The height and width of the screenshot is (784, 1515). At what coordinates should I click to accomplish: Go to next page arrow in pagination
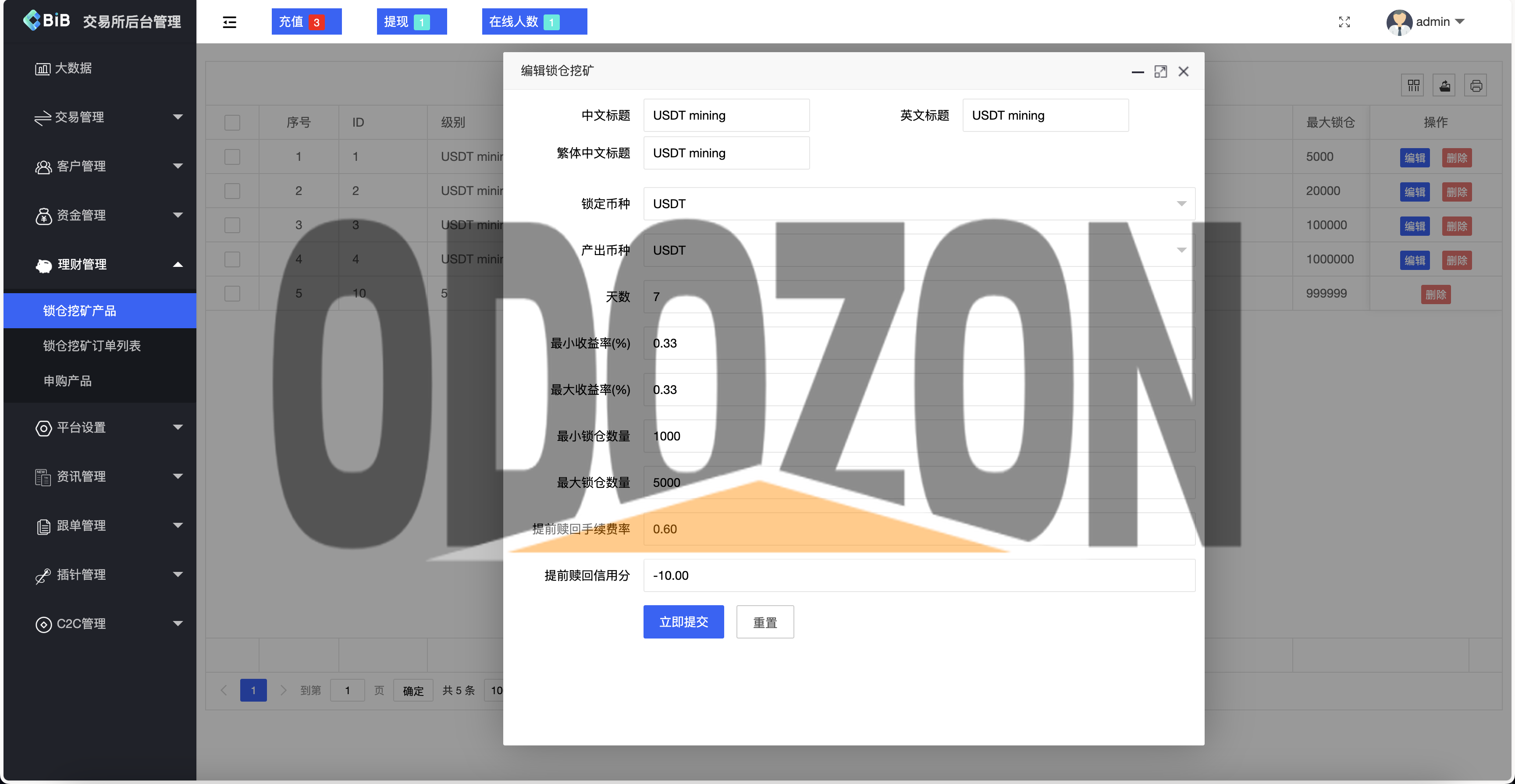[x=283, y=690]
